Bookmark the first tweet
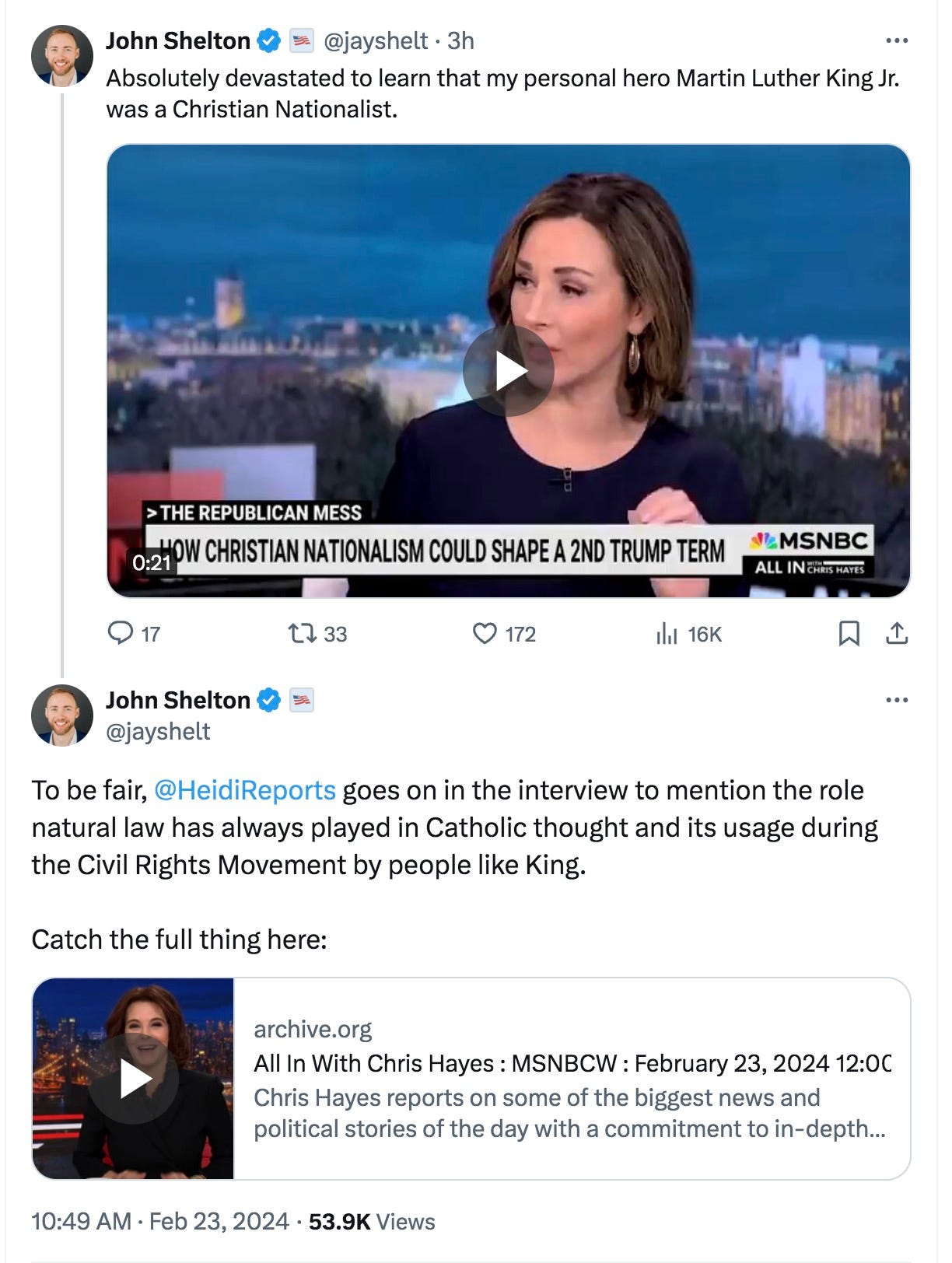Viewport: 952px width, 1263px height. pyautogui.click(x=849, y=634)
